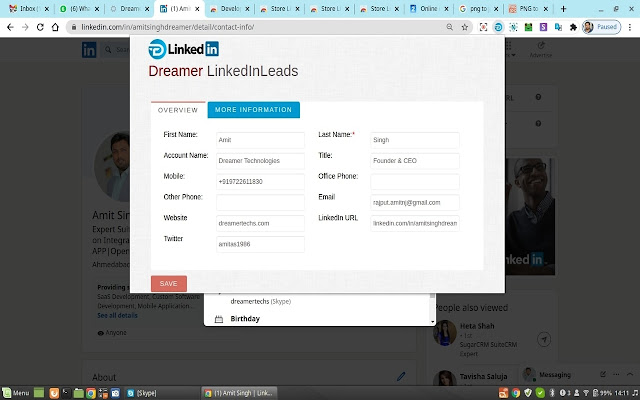Click the battery 99% indicator

pyautogui.click(x=602, y=393)
